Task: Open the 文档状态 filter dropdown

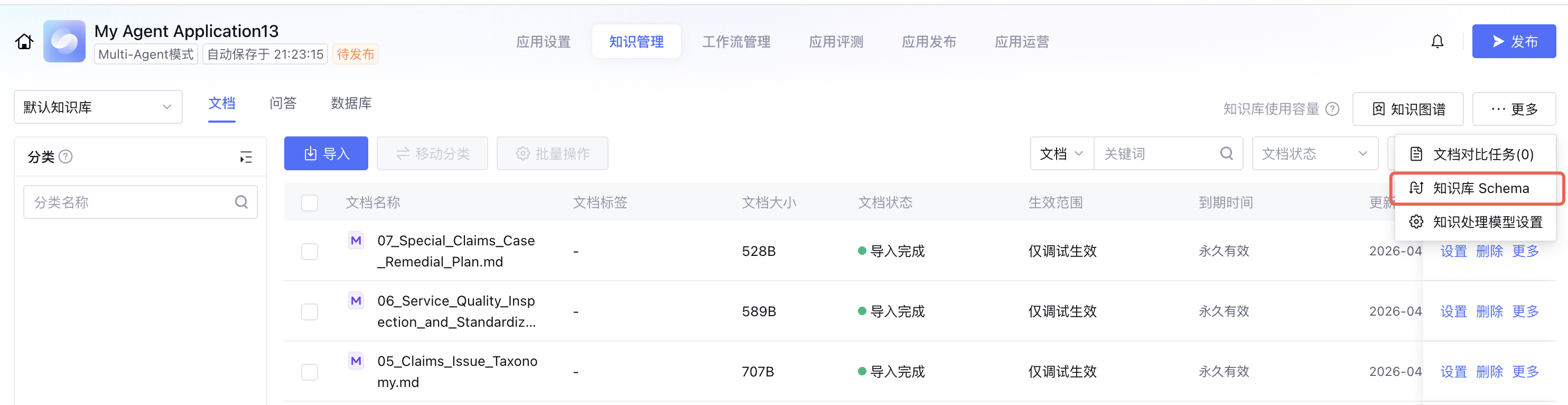Action: [x=1314, y=153]
